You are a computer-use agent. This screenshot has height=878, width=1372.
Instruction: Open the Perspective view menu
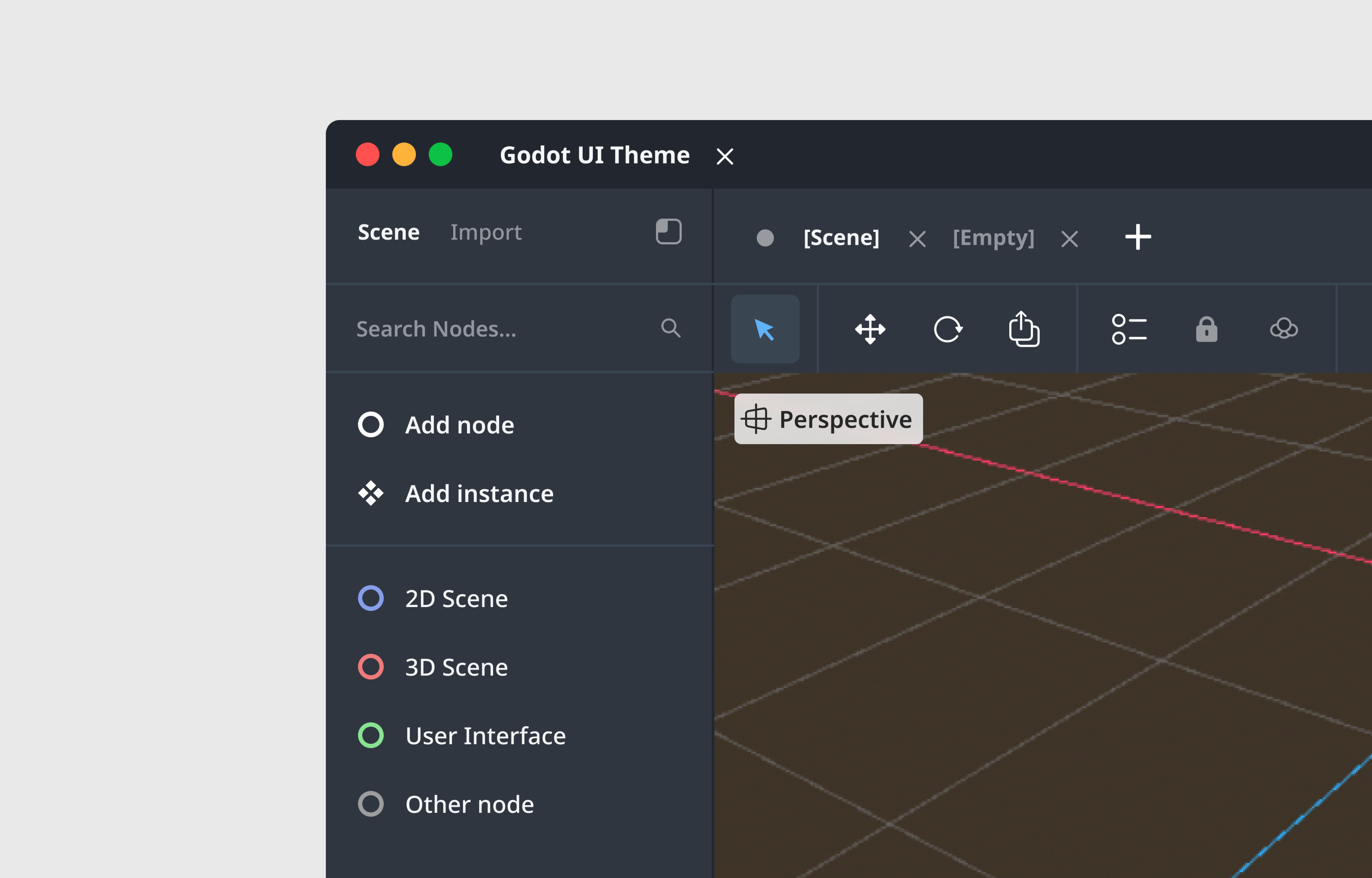tap(828, 418)
